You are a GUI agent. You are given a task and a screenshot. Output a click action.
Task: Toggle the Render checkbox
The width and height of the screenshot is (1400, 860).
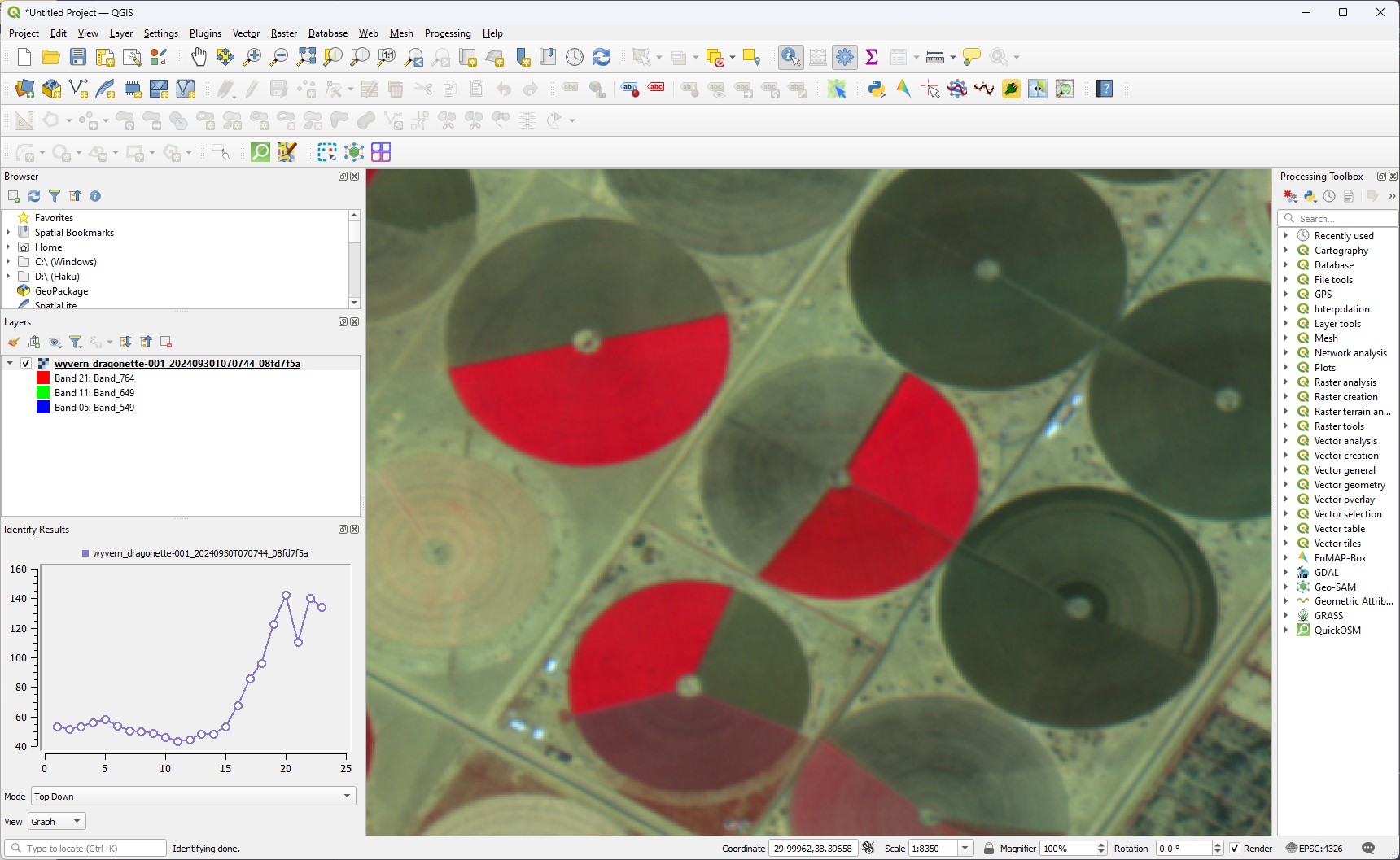click(x=1235, y=849)
